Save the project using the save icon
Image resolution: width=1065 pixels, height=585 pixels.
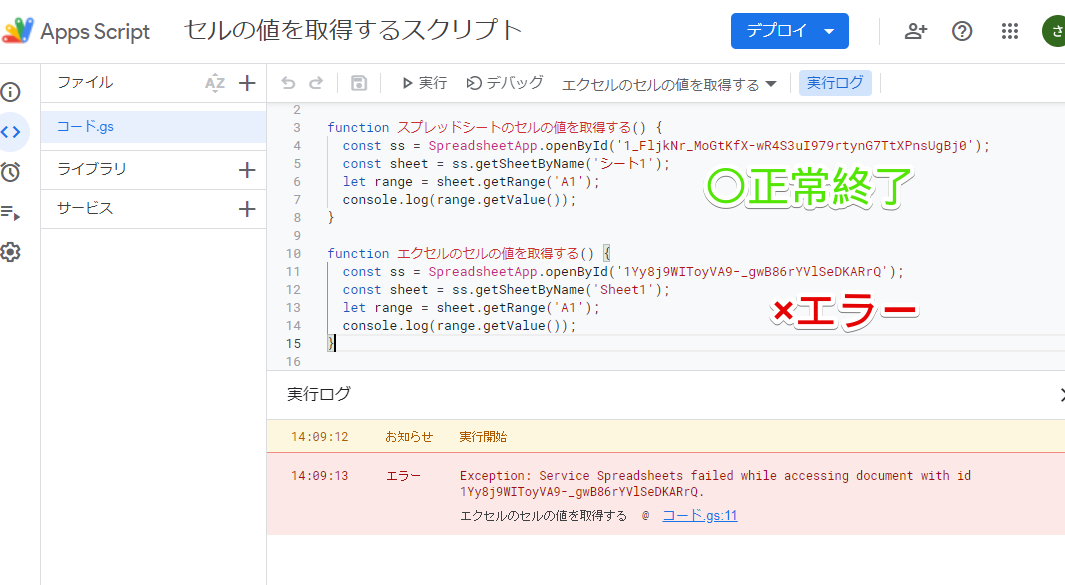359,82
